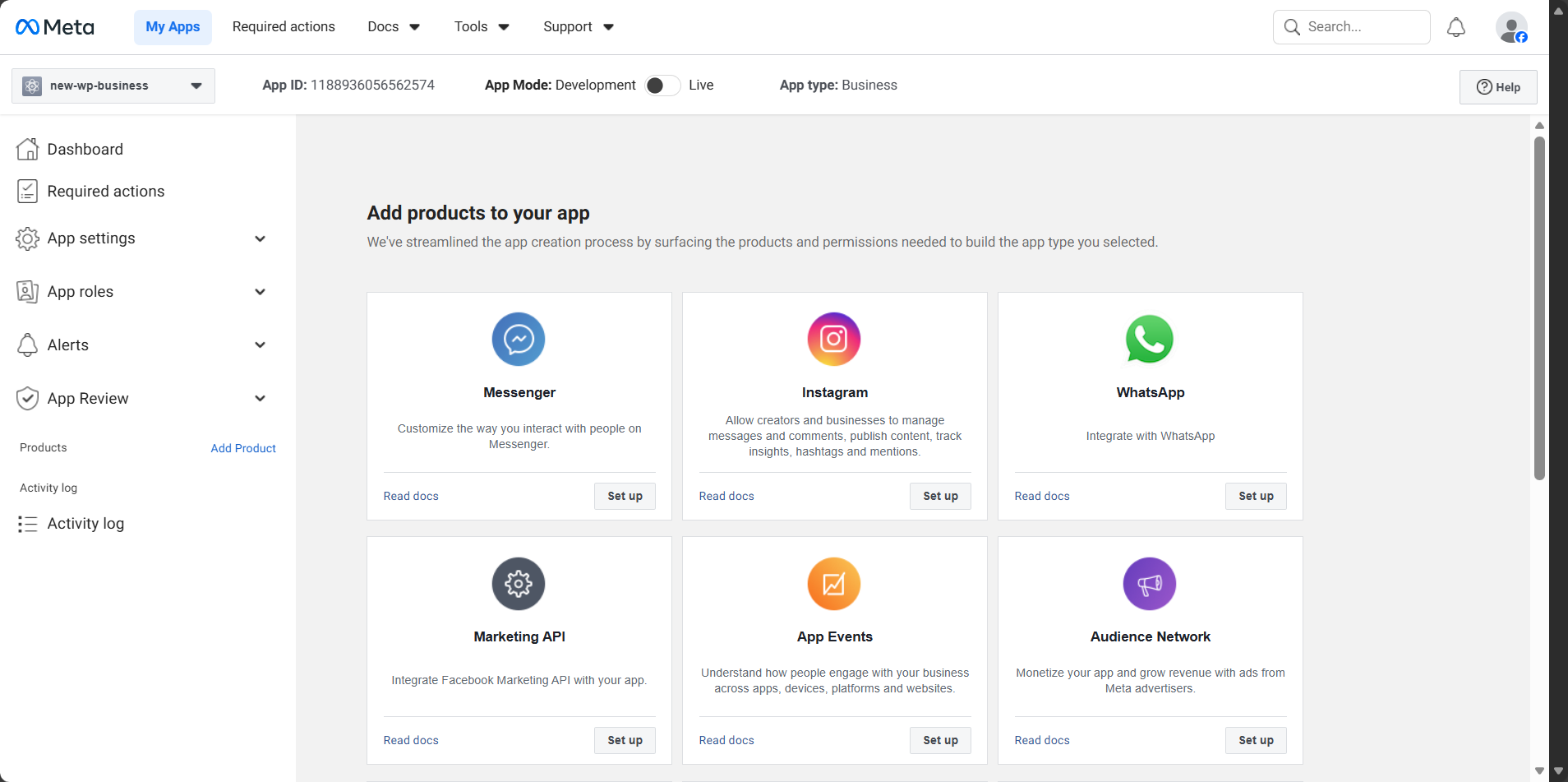The height and width of the screenshot is (782, 1568).
Task: Read docs for Instagram
Action: pos(726,496)
